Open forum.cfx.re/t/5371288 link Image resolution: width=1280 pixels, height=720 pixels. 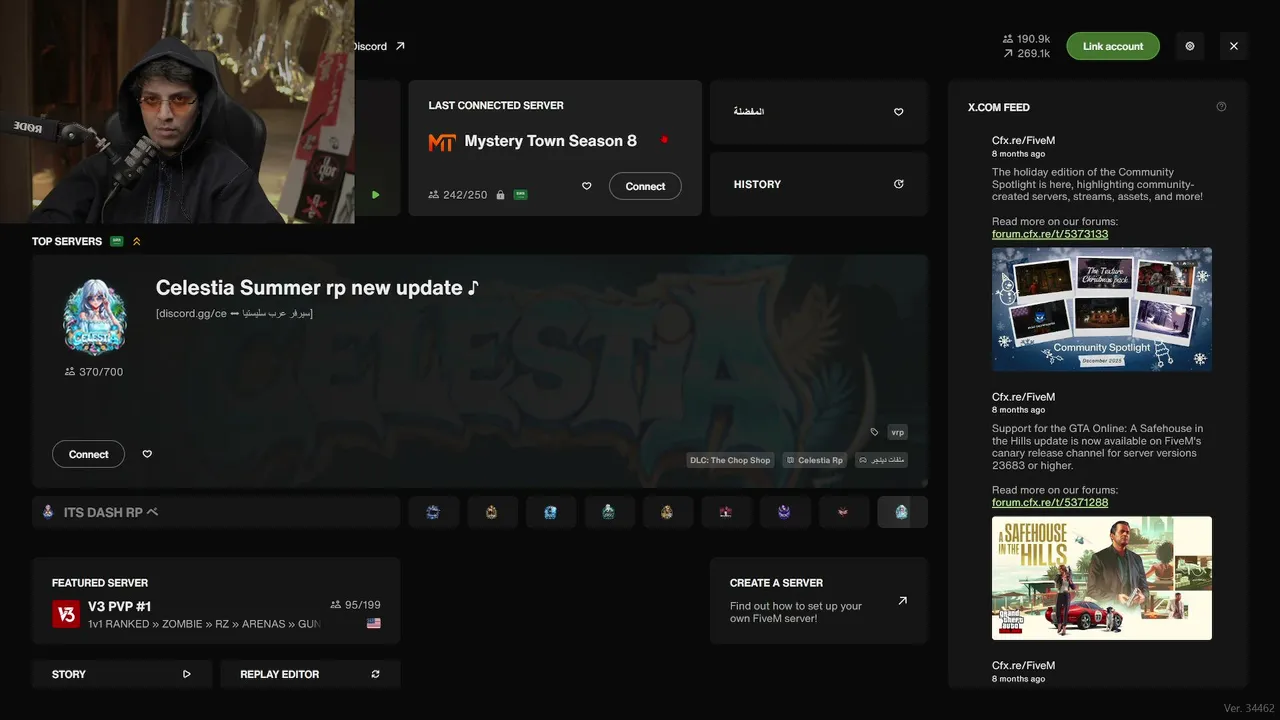coord(1050,502)
